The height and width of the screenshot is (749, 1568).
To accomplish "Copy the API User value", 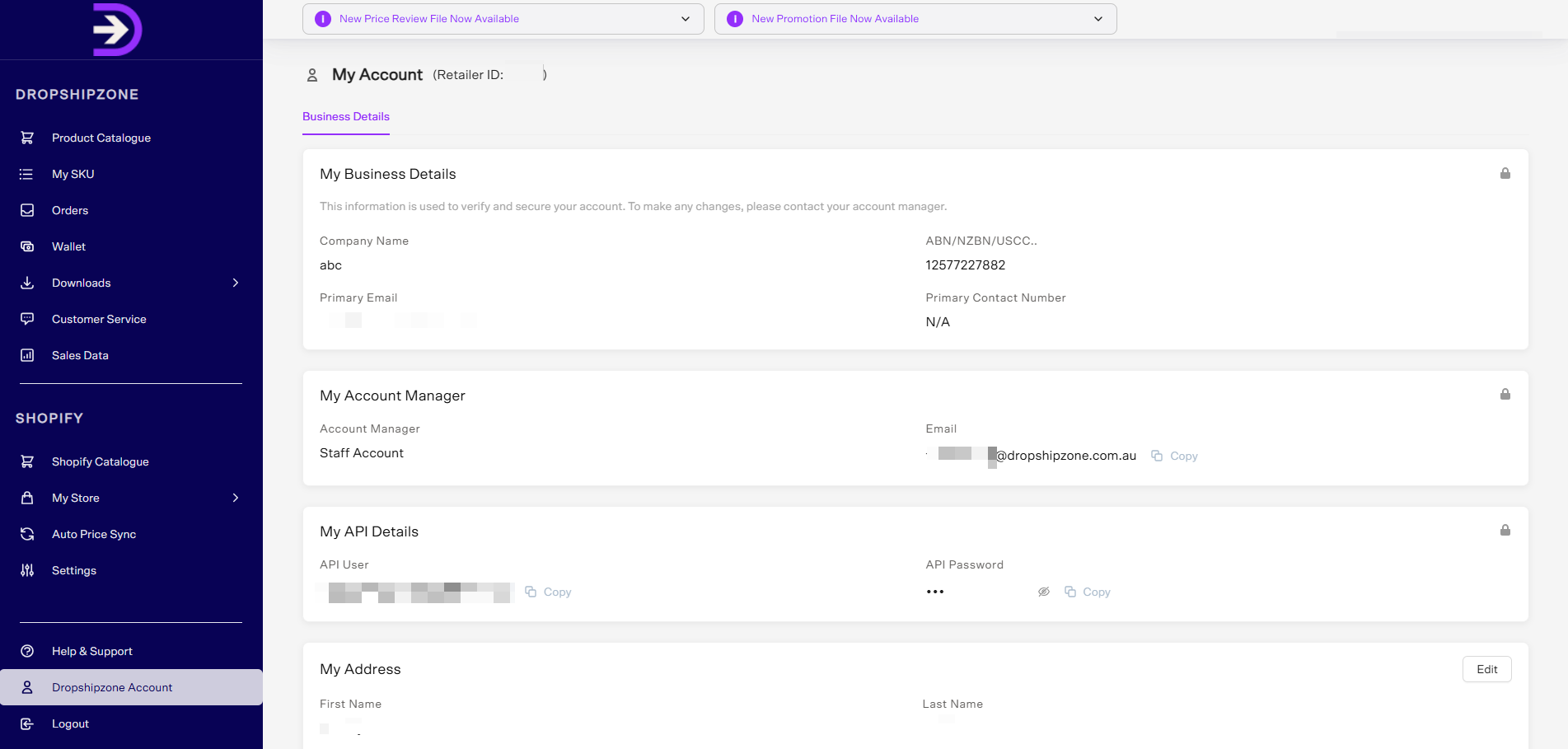I will point(548,592).
